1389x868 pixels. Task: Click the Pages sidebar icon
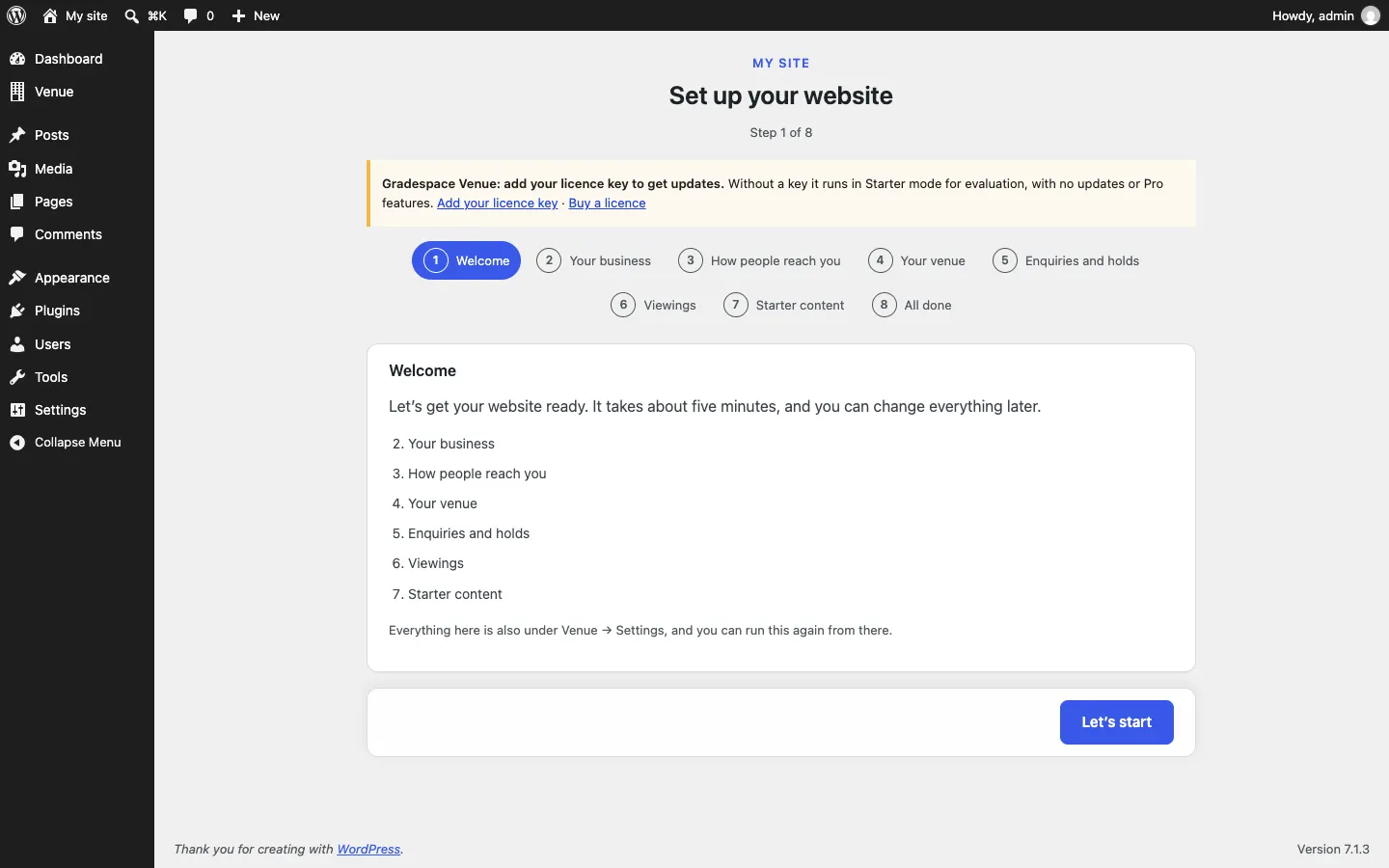17,202
